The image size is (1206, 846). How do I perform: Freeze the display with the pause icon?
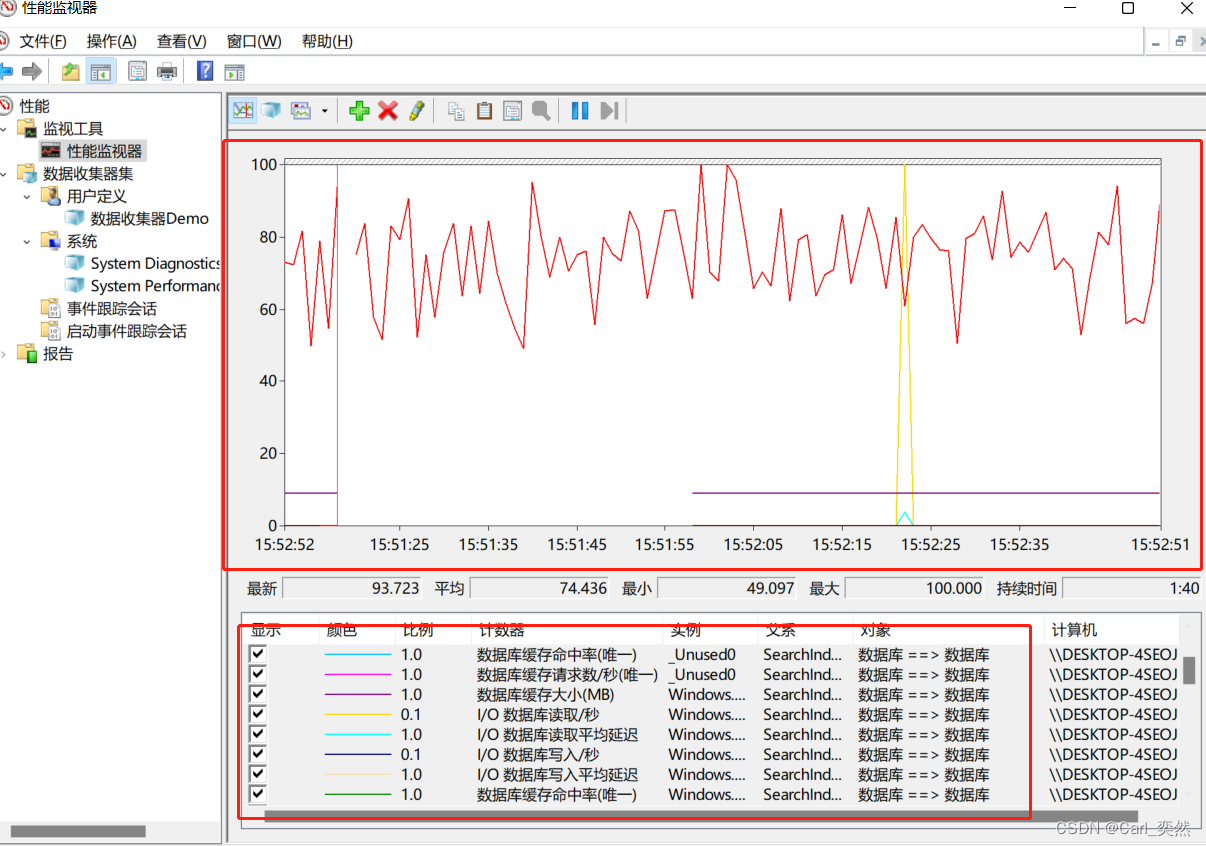pyautogui.click(x=580, y=111)
